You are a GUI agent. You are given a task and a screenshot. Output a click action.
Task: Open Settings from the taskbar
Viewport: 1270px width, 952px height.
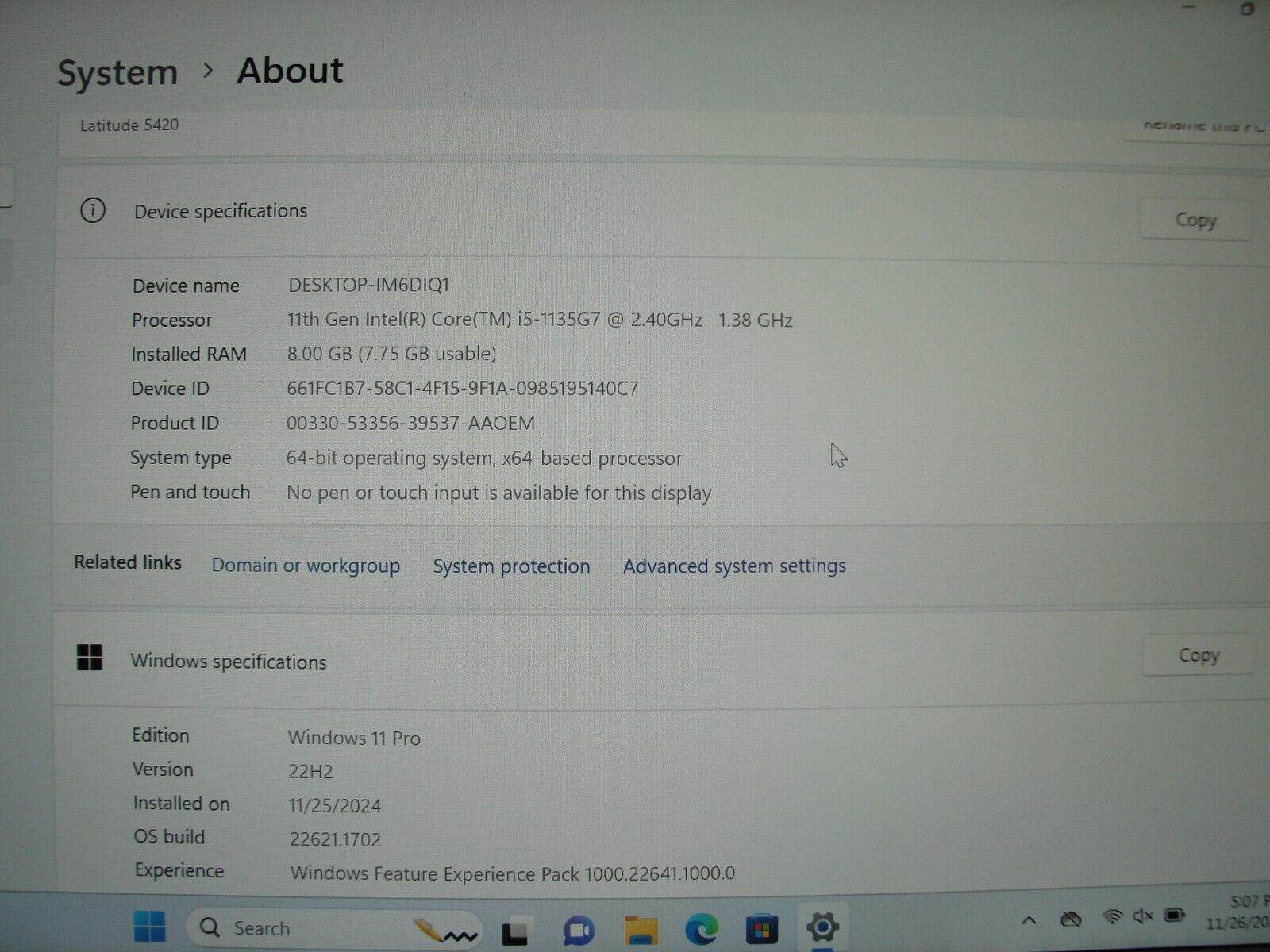tap(822, 927)
